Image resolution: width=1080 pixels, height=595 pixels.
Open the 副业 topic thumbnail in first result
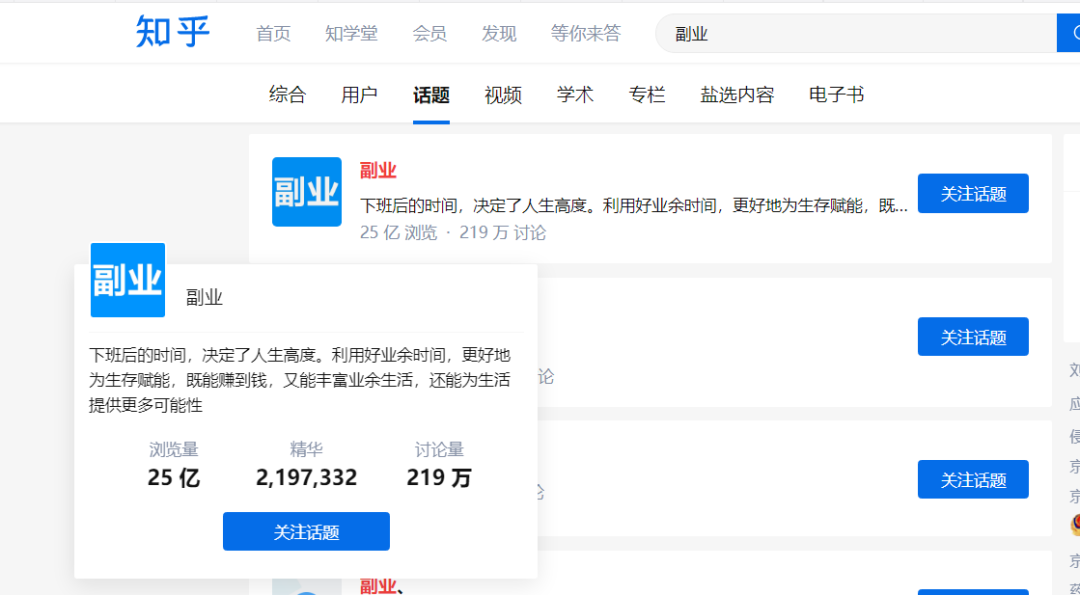(307, 191)
